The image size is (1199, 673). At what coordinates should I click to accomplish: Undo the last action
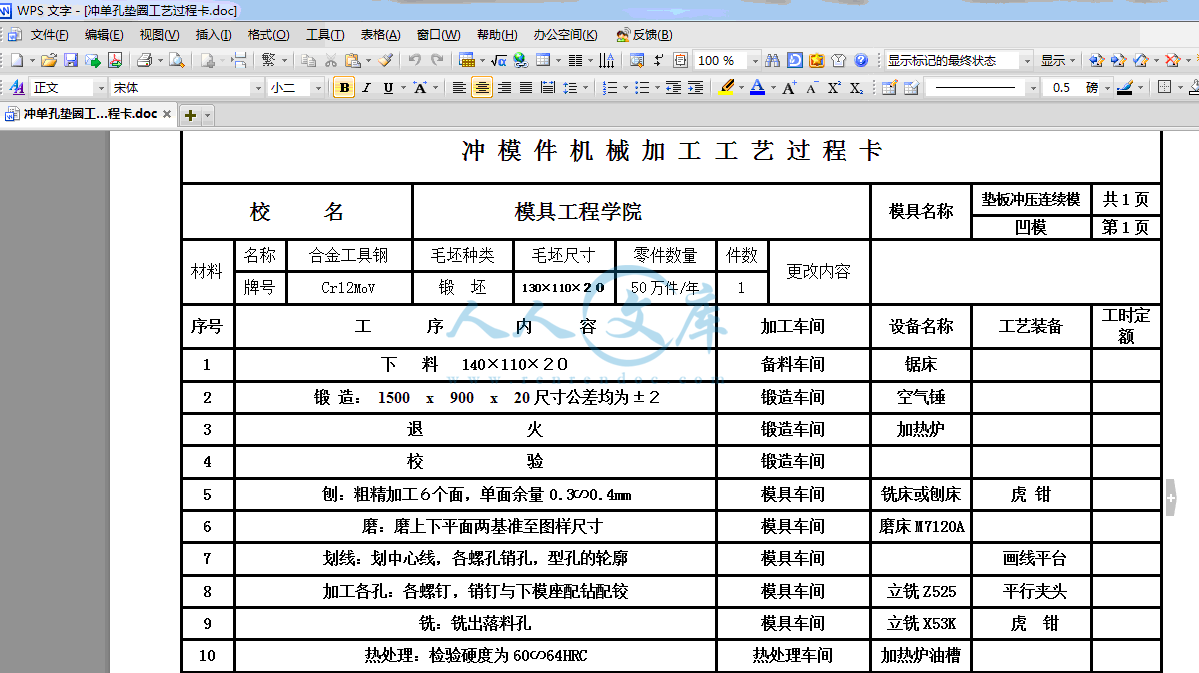[x=414, y=60]
